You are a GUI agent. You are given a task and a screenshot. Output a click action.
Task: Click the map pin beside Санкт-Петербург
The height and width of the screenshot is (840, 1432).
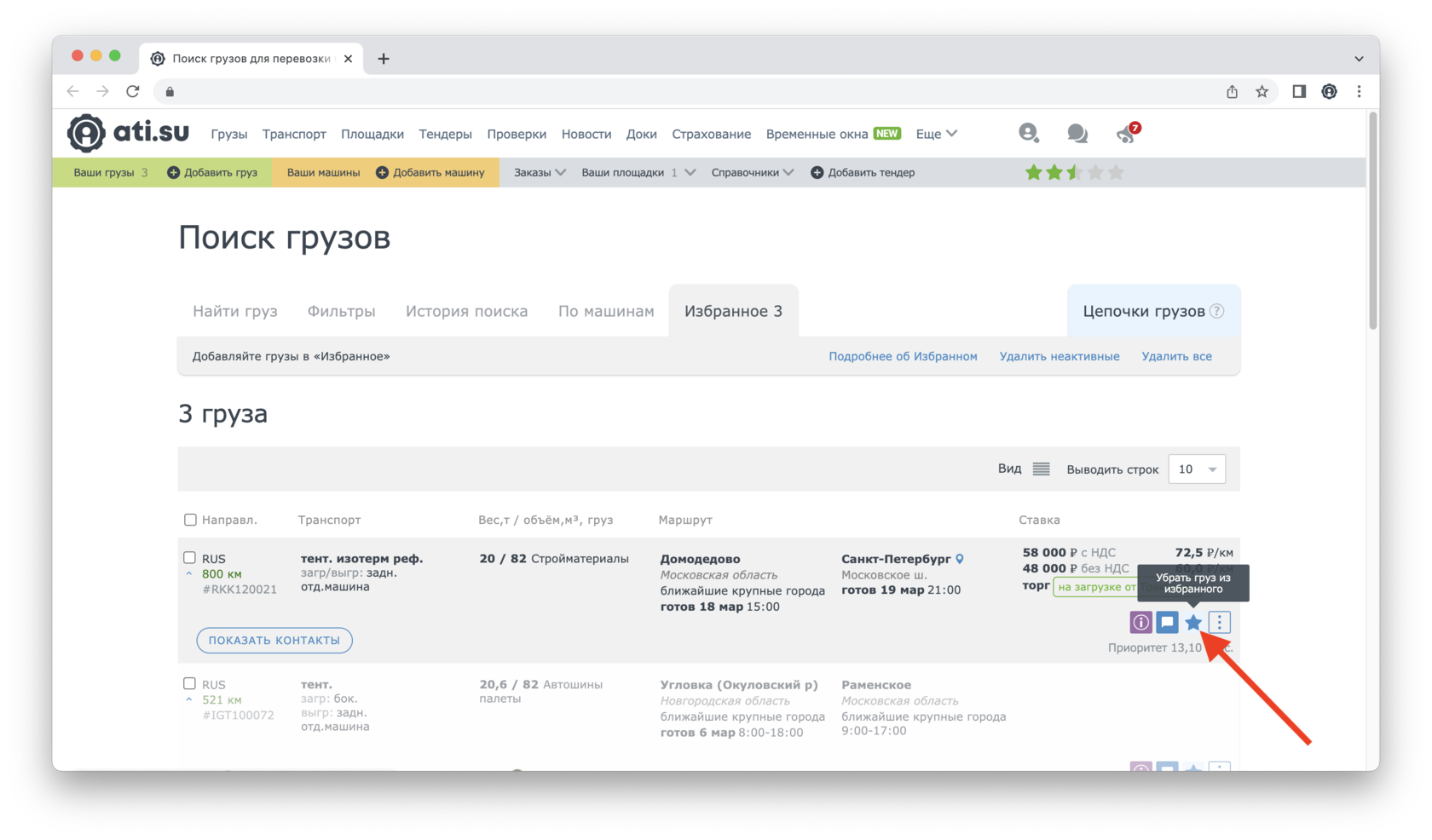pos(960,559)
